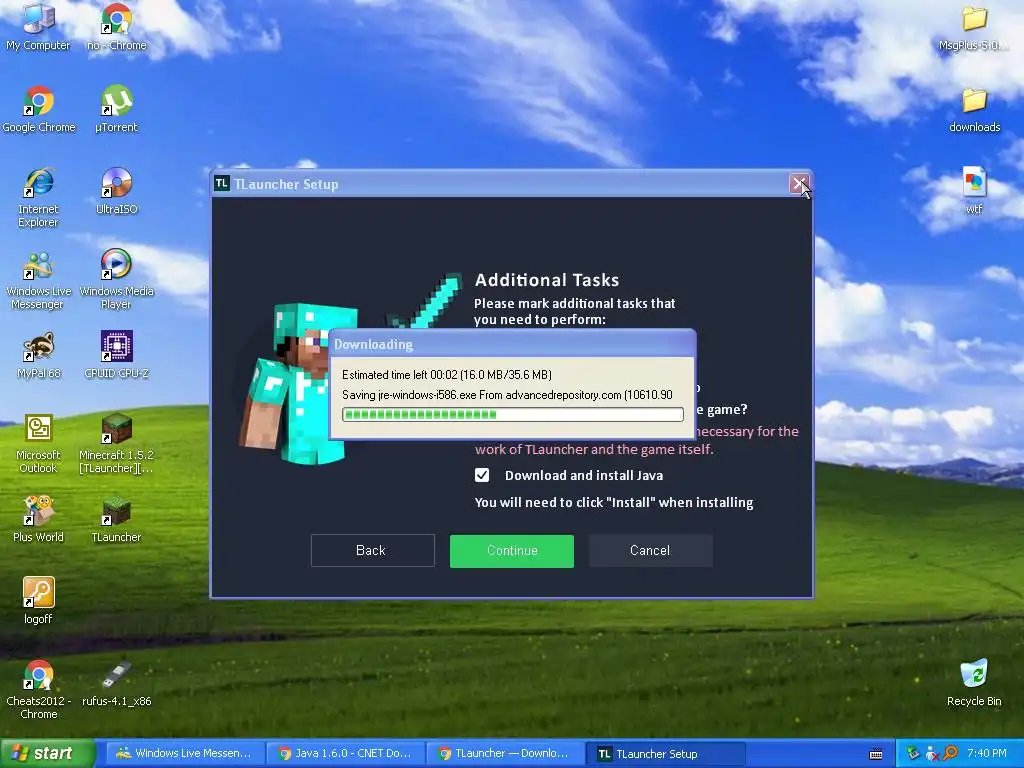Uncheck Download and install Java
This screenshot has height=768, width=1024.
482,475
